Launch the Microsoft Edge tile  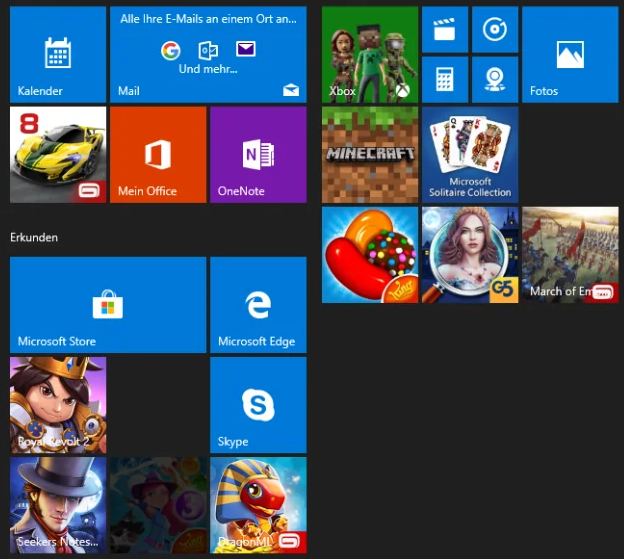click(258, 305)
